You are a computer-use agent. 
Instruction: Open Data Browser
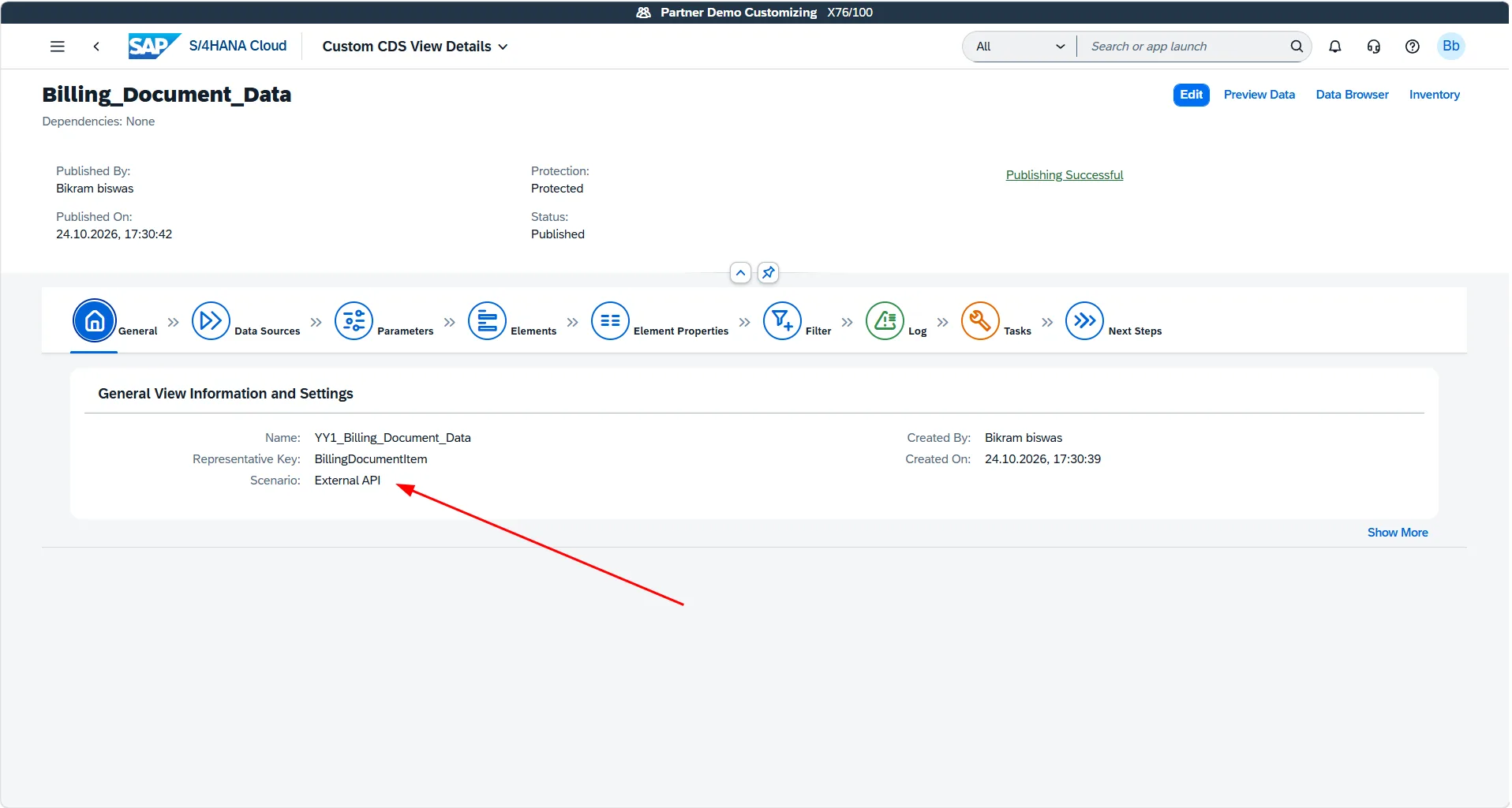1352,95
